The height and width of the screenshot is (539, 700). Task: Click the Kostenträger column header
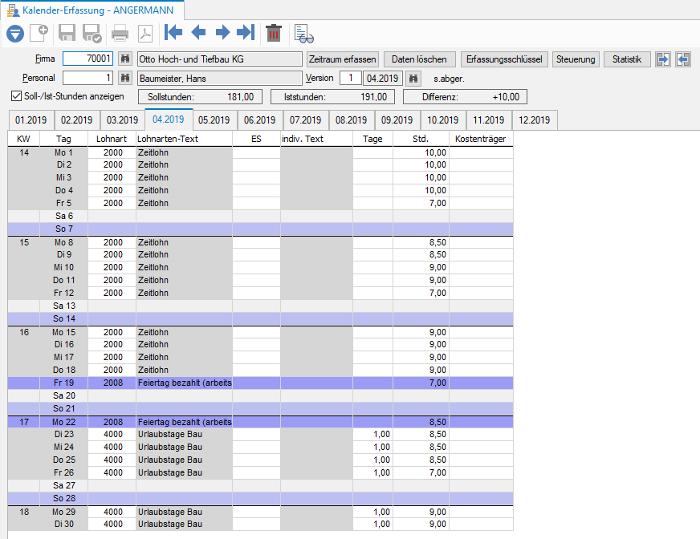(481, 139)
